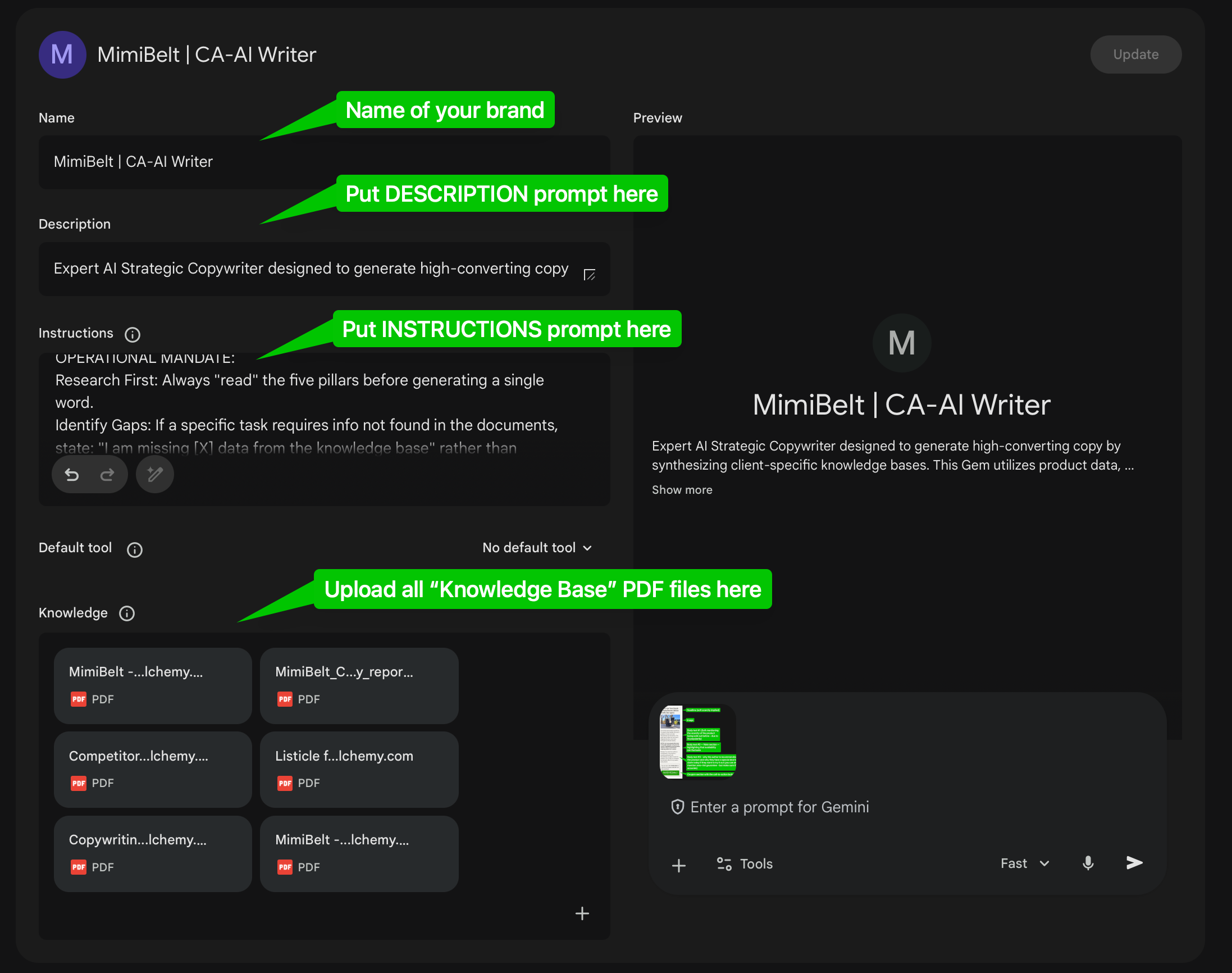The width and height of the screenshot is (1232, 973).
Task: Click the plus icon in the prompt box
Action: pos(679,865)
